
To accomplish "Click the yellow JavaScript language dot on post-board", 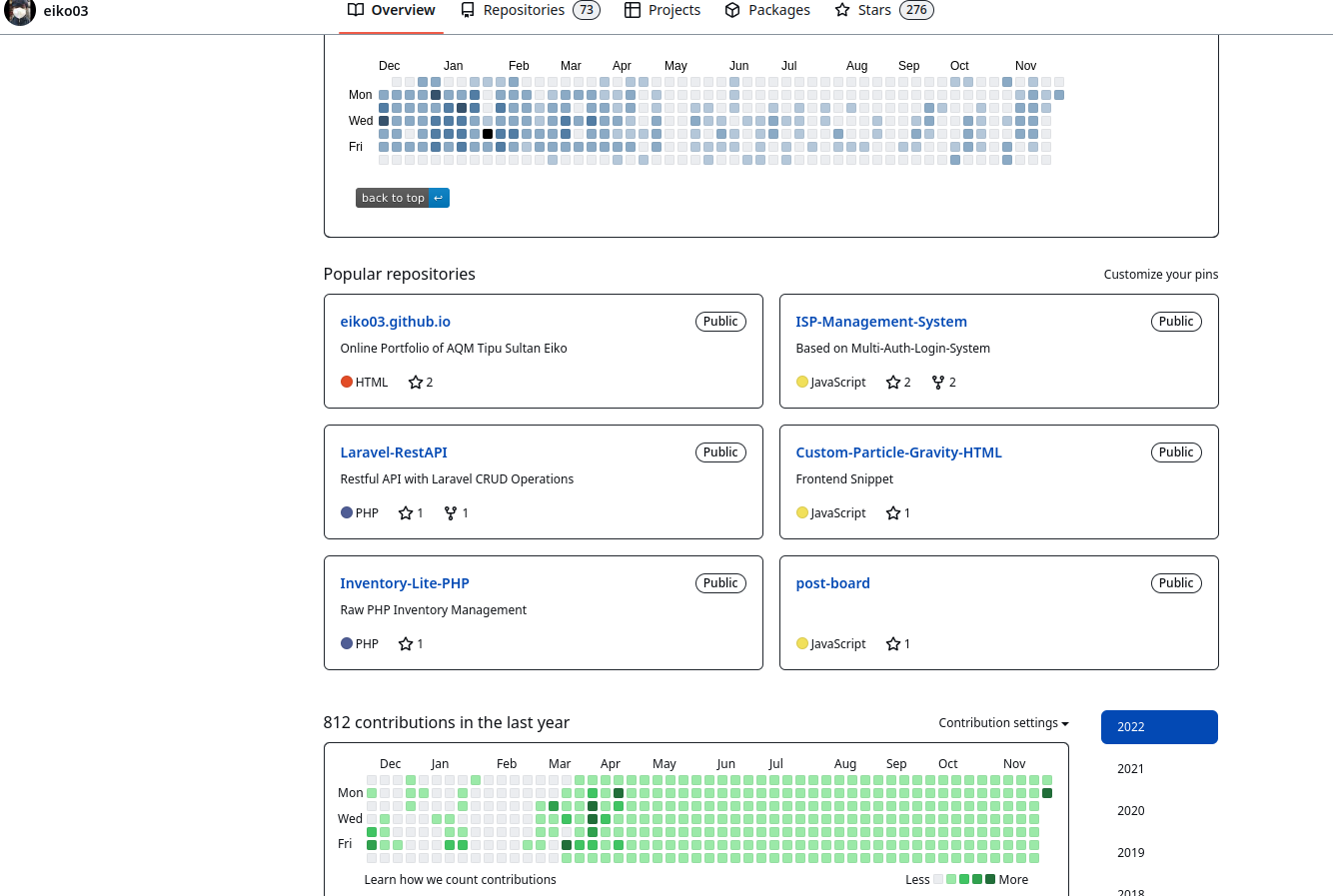I will (x=802, y=643).
